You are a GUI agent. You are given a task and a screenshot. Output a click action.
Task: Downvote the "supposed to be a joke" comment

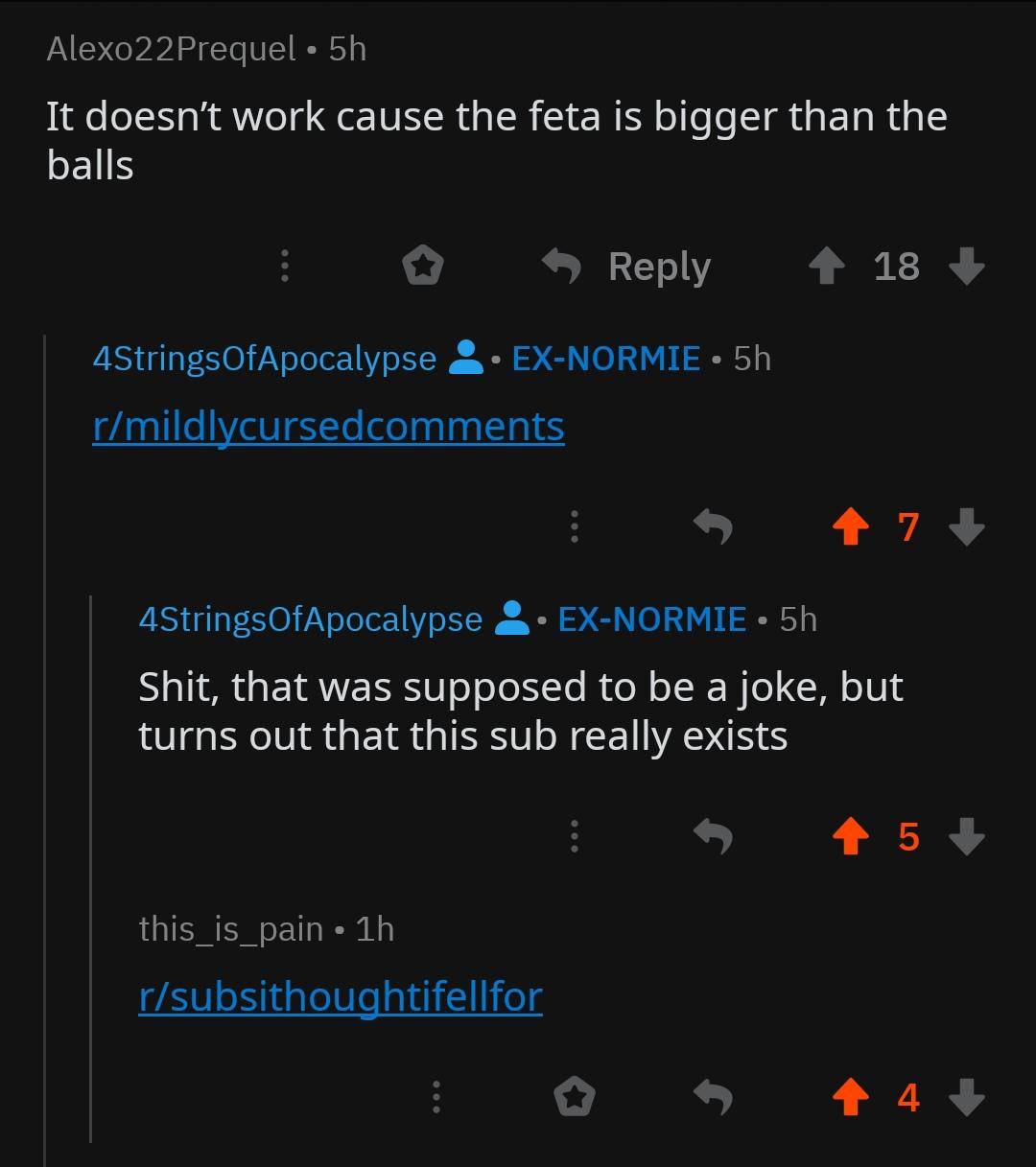click(966, 838)
